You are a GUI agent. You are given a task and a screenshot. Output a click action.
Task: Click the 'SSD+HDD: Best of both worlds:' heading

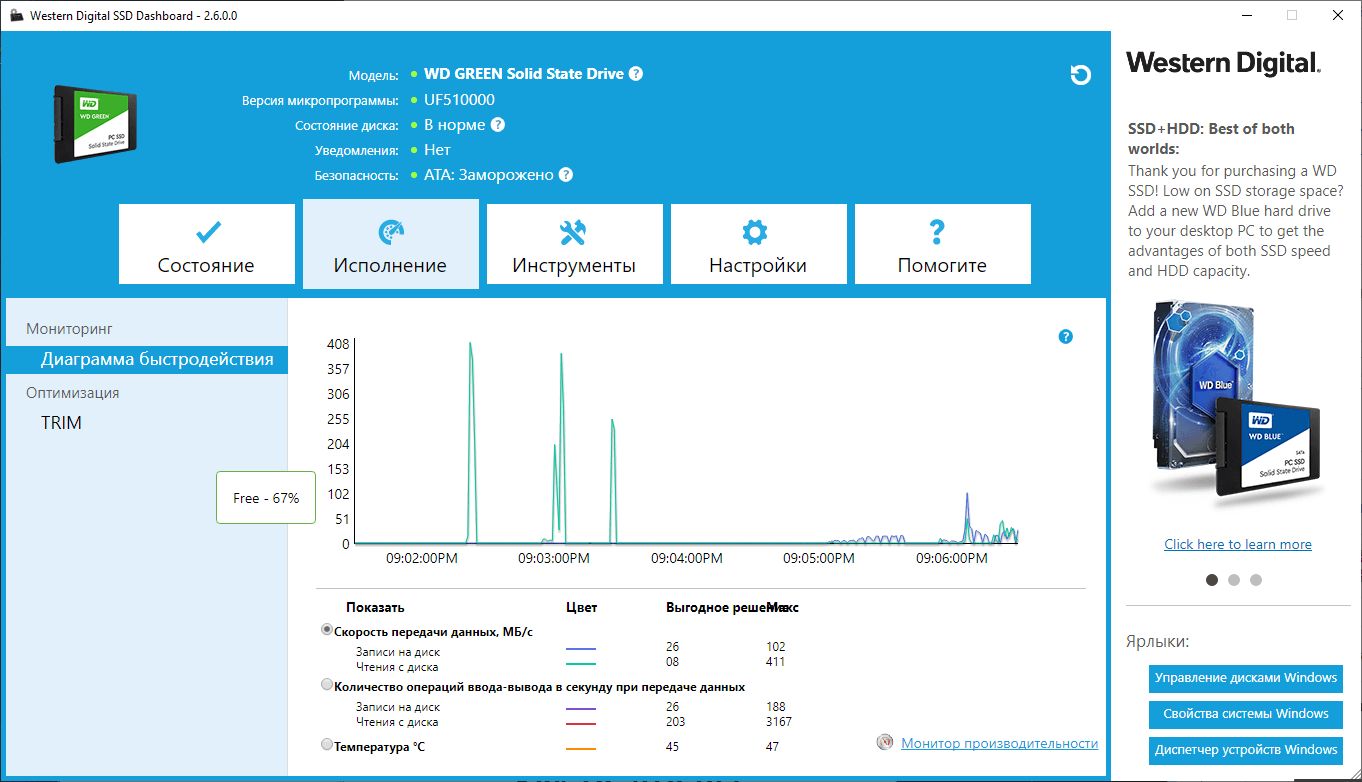tap(1211, 138)
